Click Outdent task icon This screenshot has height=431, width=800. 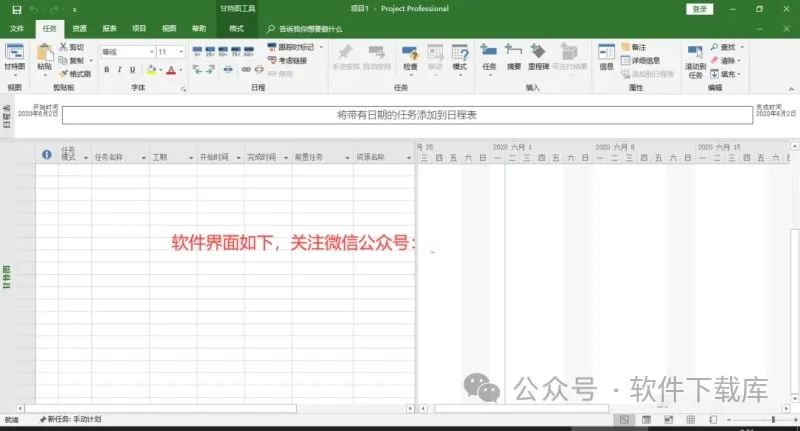197,69
